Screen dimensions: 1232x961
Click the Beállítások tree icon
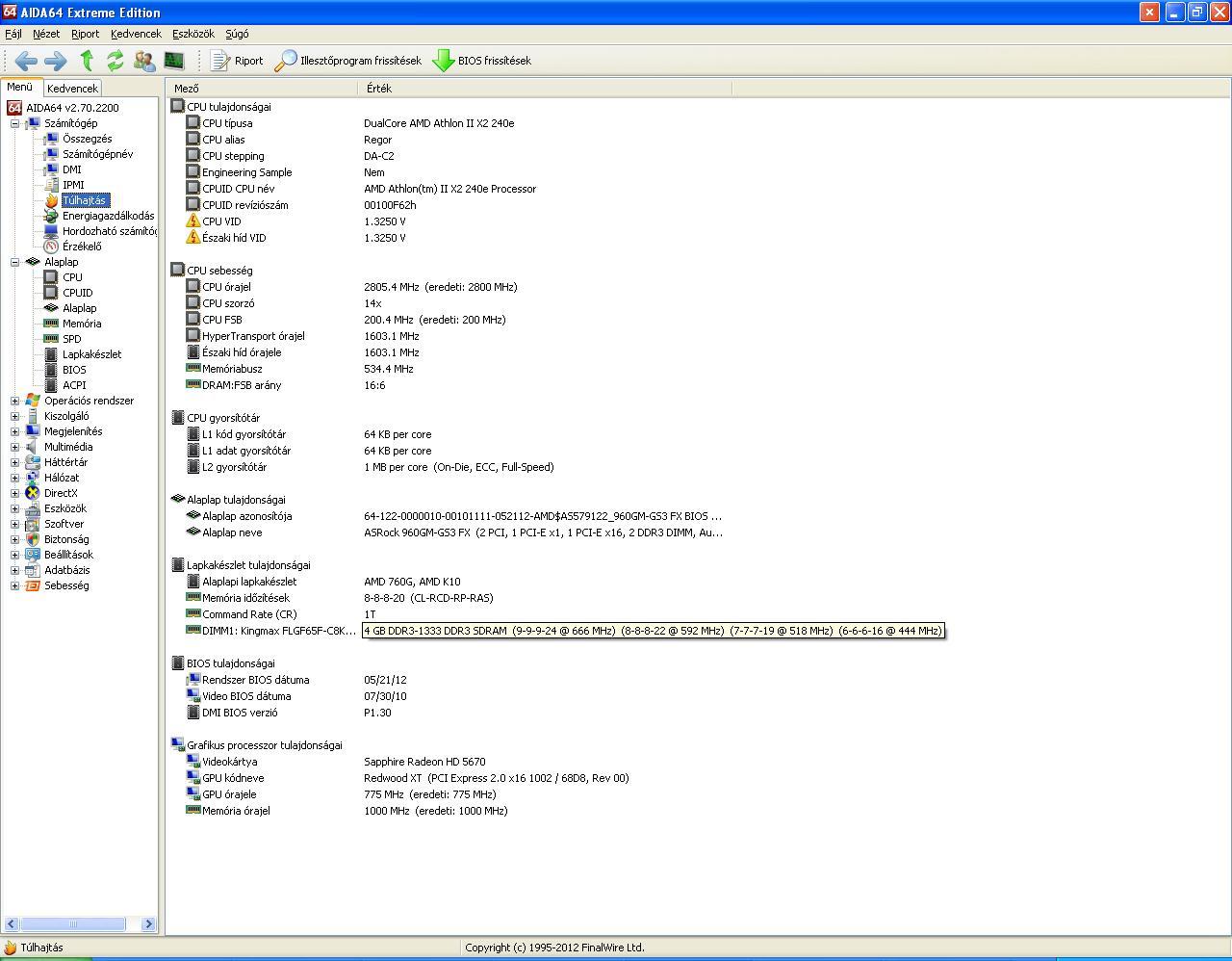33,555
